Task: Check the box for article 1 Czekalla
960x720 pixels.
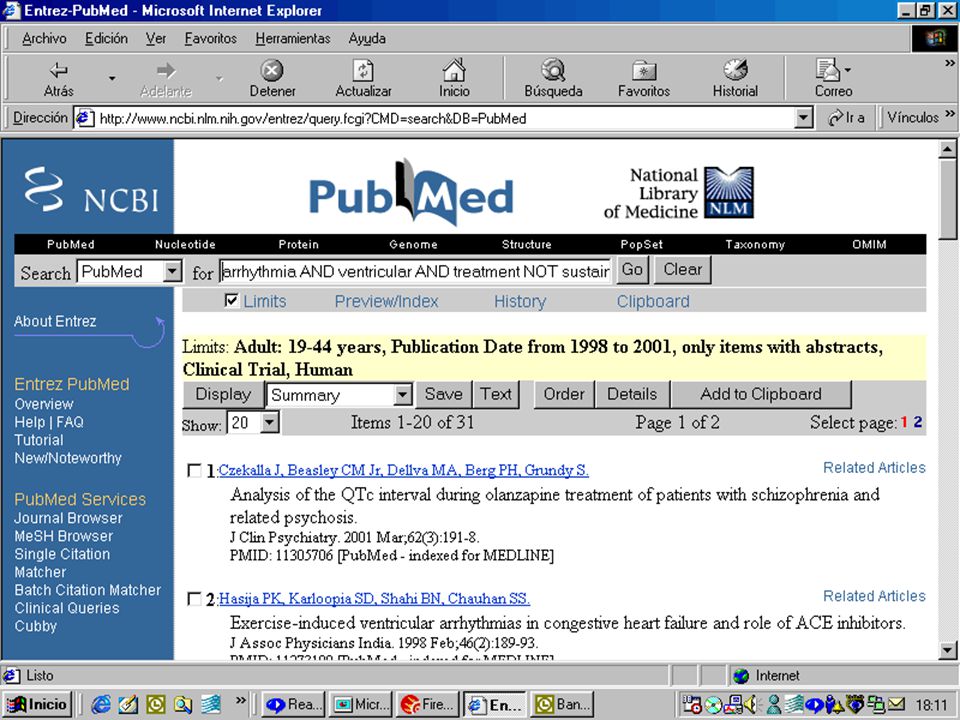Action: point(193,470)
